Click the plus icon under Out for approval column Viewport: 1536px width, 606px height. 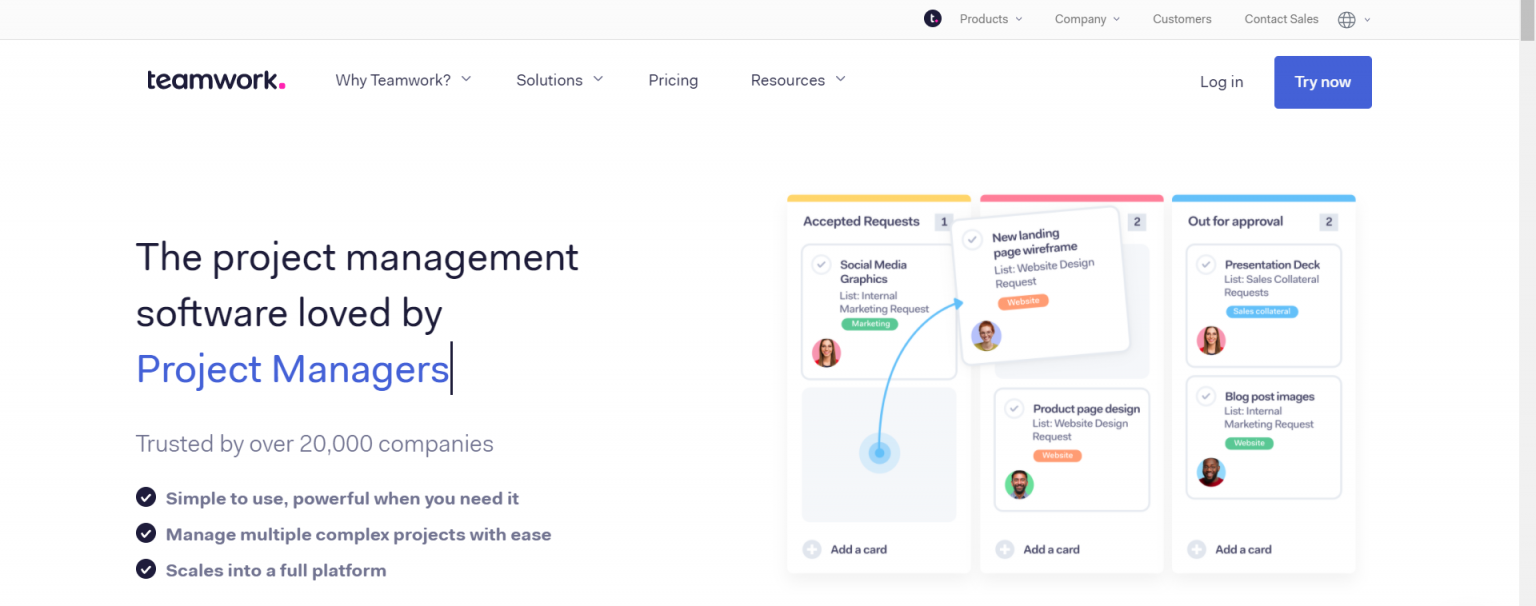click(x=1196, y=549)
